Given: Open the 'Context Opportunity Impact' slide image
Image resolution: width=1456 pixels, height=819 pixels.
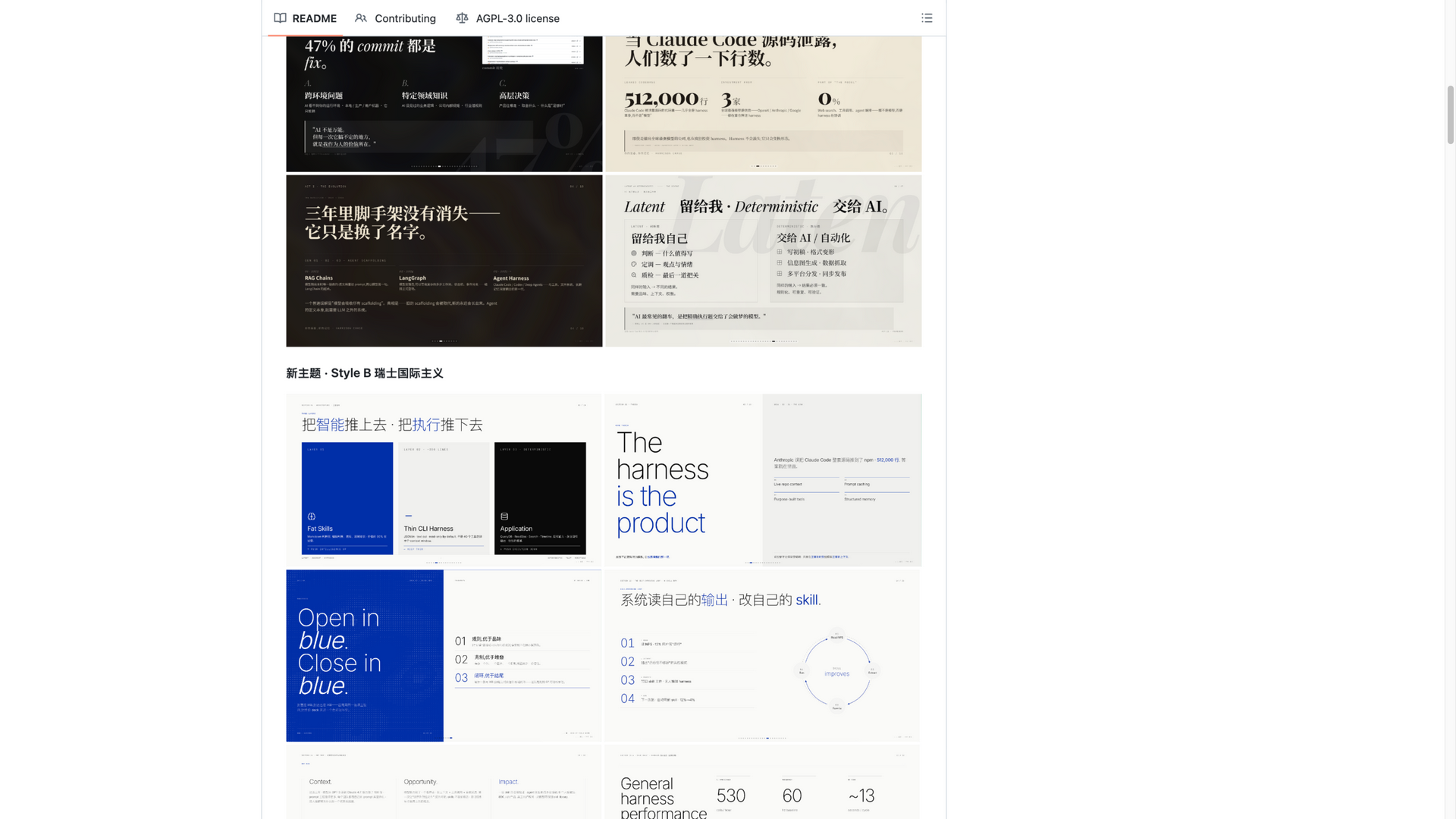Looking at the screenshot, I should (444, 782).
